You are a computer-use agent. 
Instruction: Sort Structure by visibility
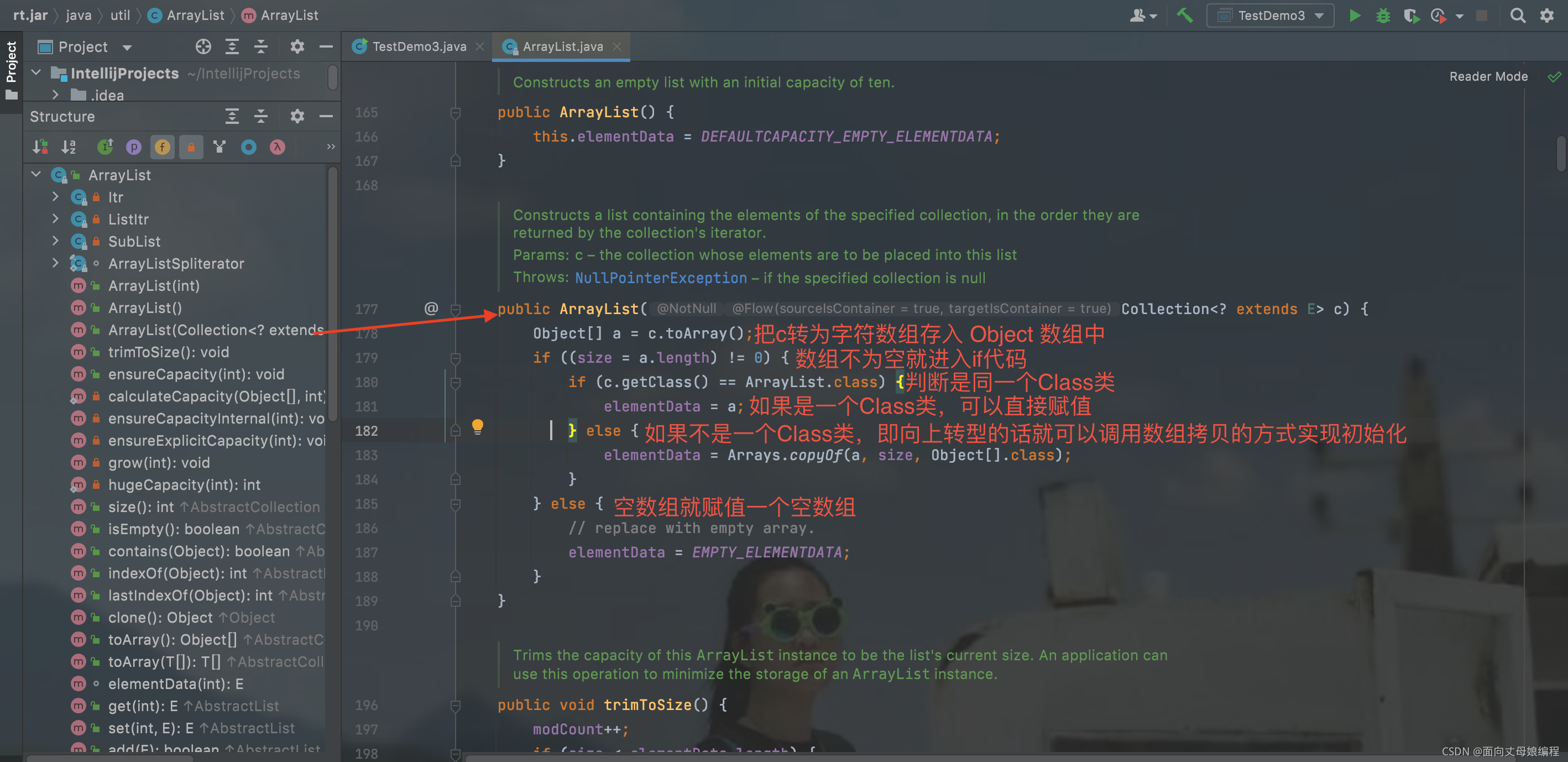(x=40, y=147)
